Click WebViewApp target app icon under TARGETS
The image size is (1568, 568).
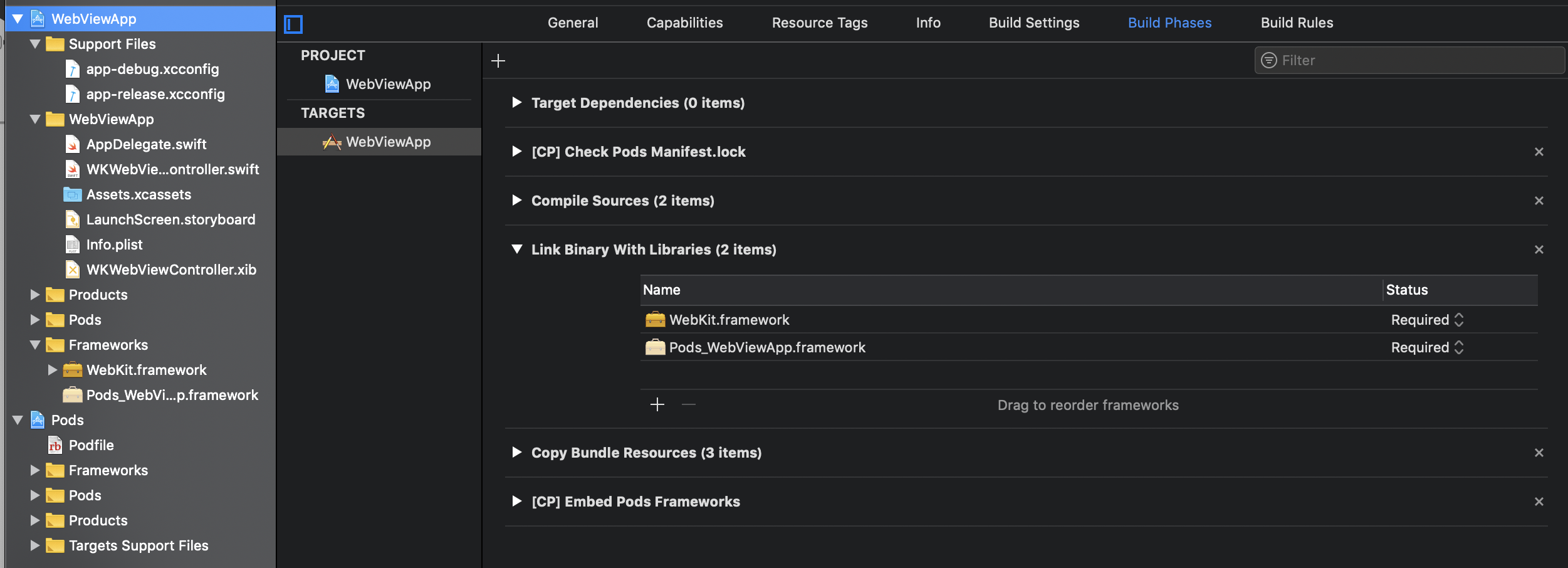[x=332, y=142]
